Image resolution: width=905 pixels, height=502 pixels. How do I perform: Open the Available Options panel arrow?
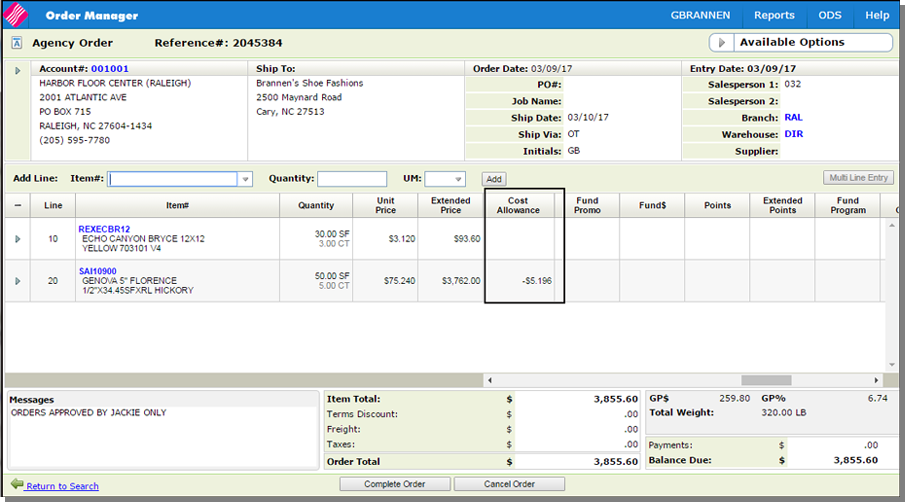click(x=721, y=43)
